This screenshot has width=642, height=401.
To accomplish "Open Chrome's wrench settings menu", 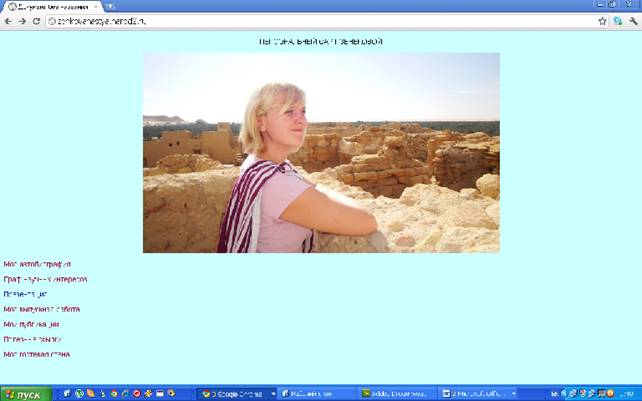I will 632,20.
